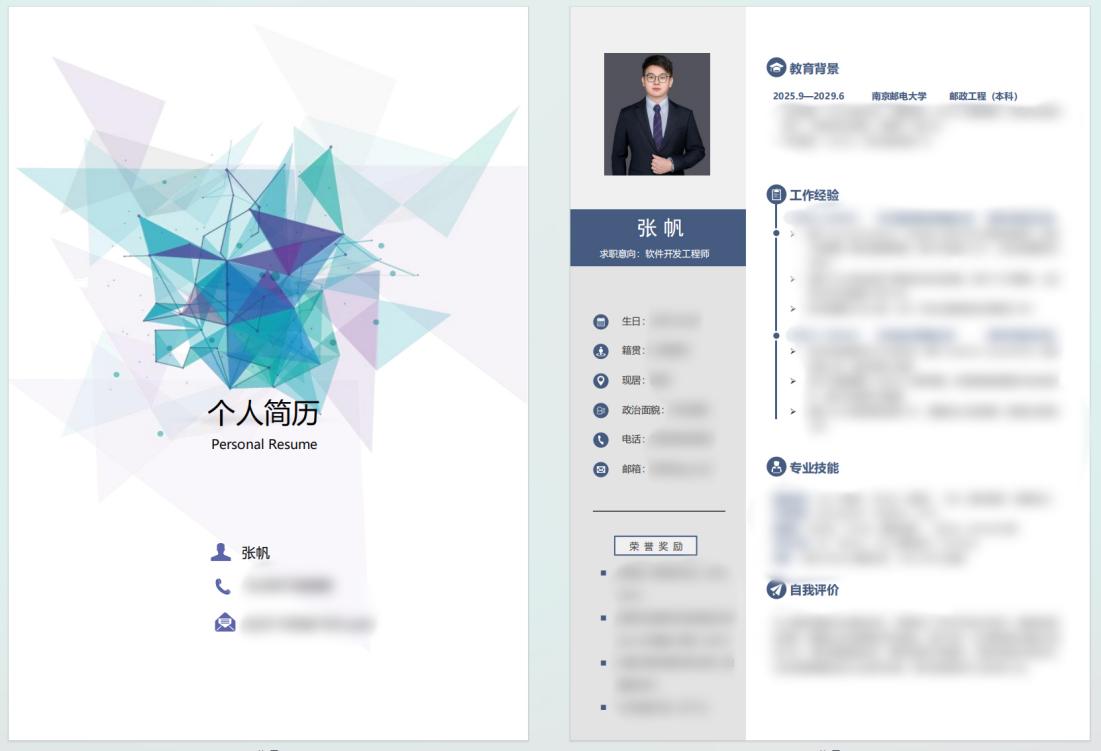This screenshot has width=1101, height=751.
Task: Select the user icon beside 张帆 on cover
Action: [220, 552]
